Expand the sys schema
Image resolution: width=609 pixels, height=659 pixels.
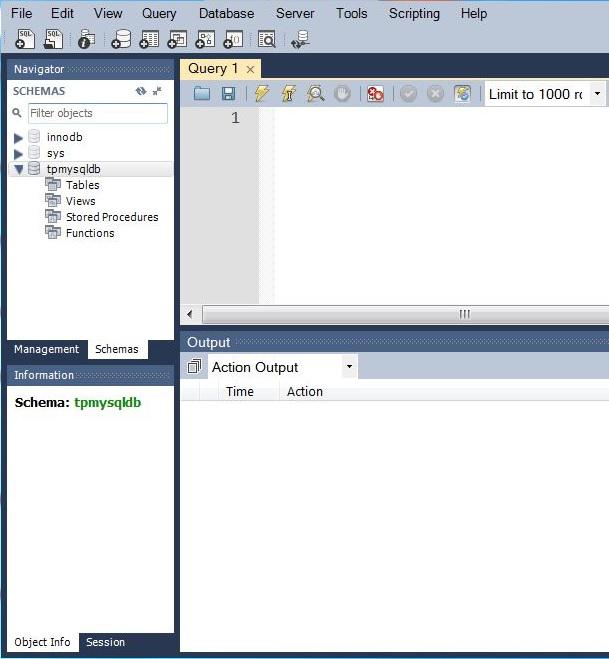18,153
